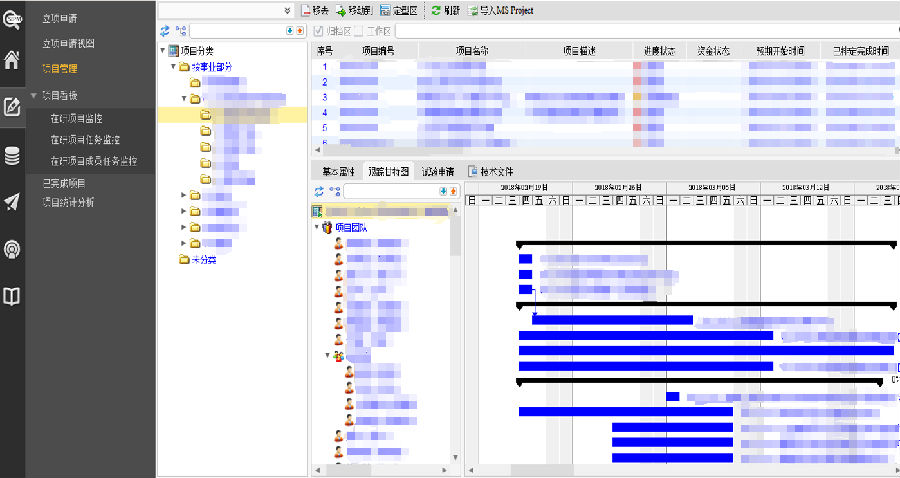Open the database stack icon in sidebar

[12, 156]
